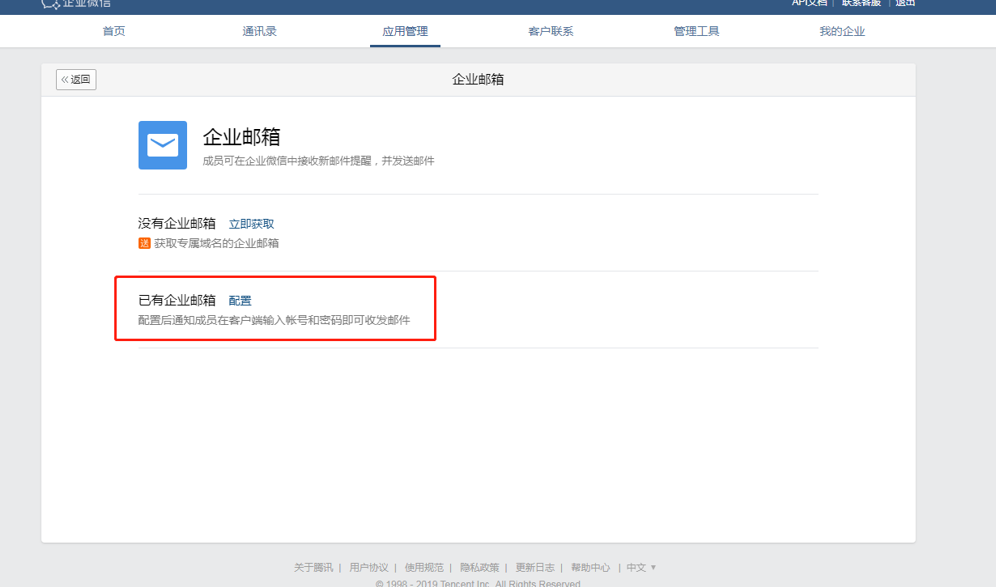
Task: Click the blue 企业邮箱 envelope icon
Action: point(162,145)
